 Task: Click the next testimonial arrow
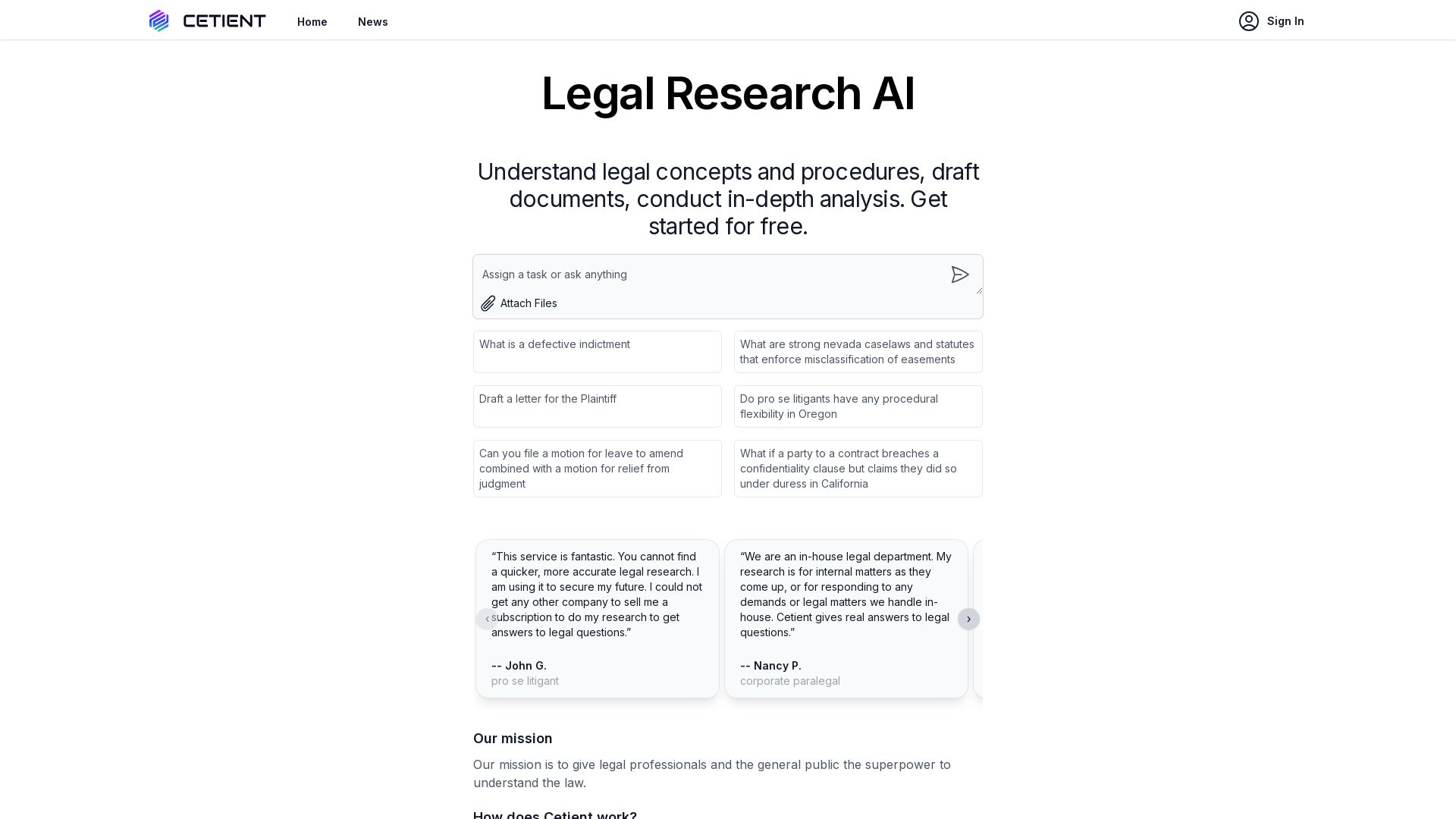point(968,619)
